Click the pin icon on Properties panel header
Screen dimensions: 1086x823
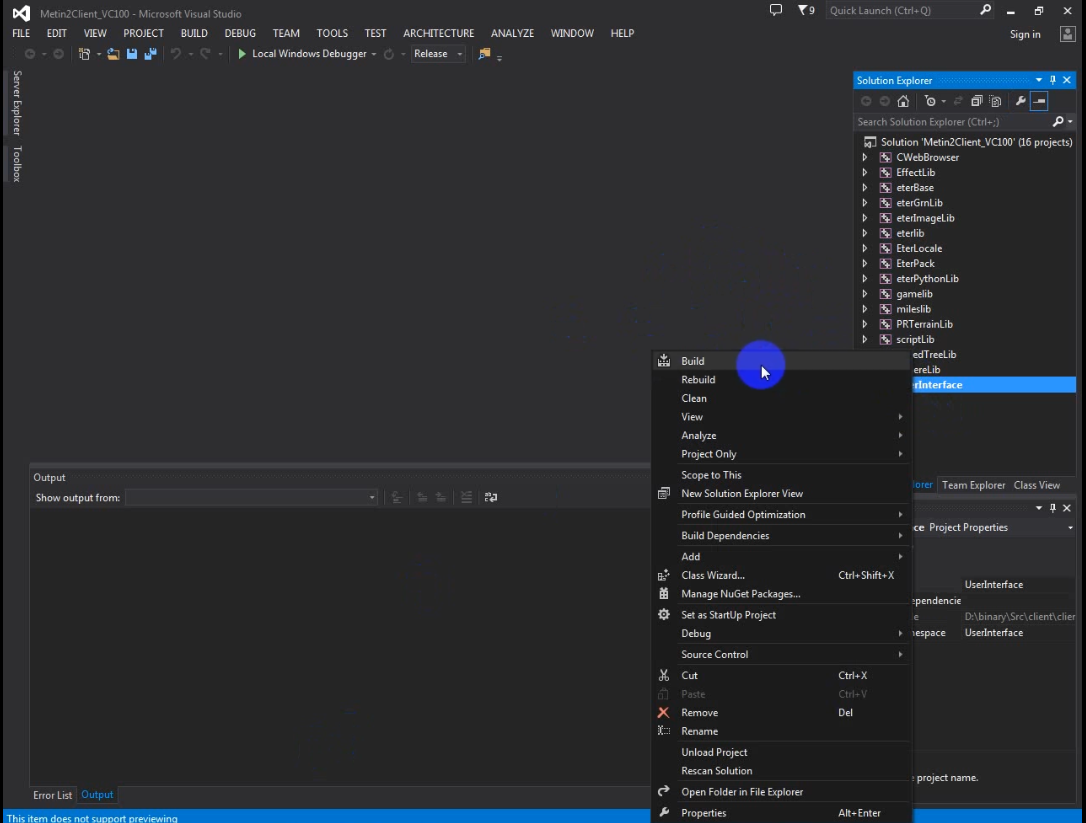(1053, 508)
